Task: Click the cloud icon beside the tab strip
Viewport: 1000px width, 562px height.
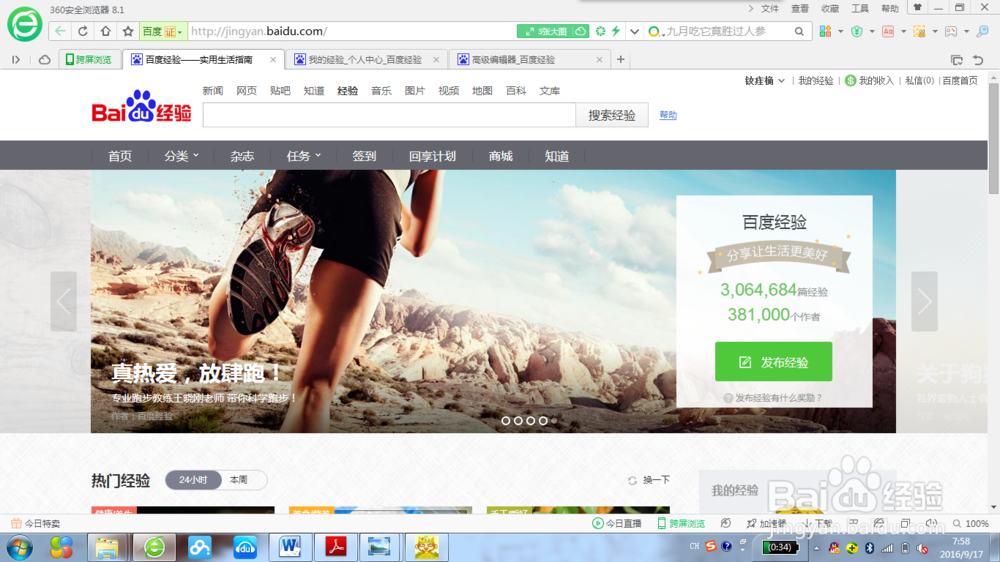Action: point(44,59)
